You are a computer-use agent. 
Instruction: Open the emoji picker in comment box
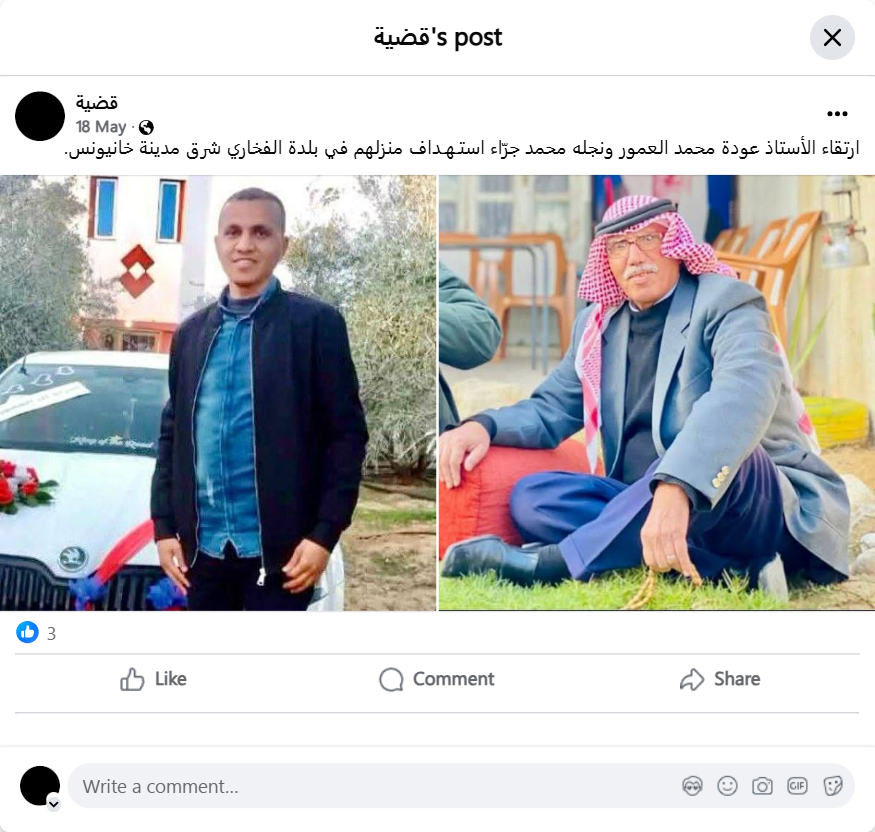[x=727, y=786]
